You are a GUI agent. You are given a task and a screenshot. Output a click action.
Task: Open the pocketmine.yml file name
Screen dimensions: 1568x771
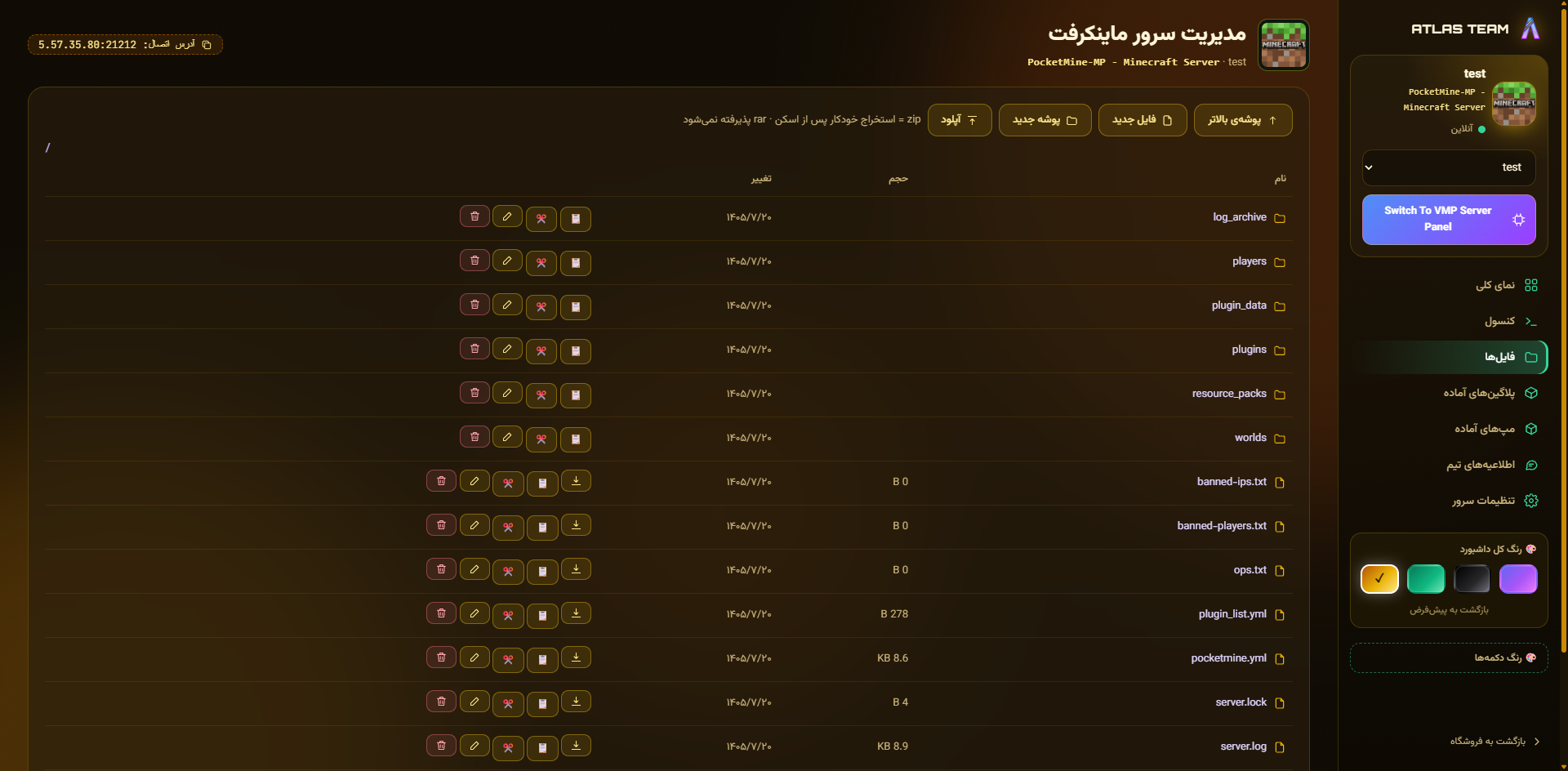(1228, 658)
